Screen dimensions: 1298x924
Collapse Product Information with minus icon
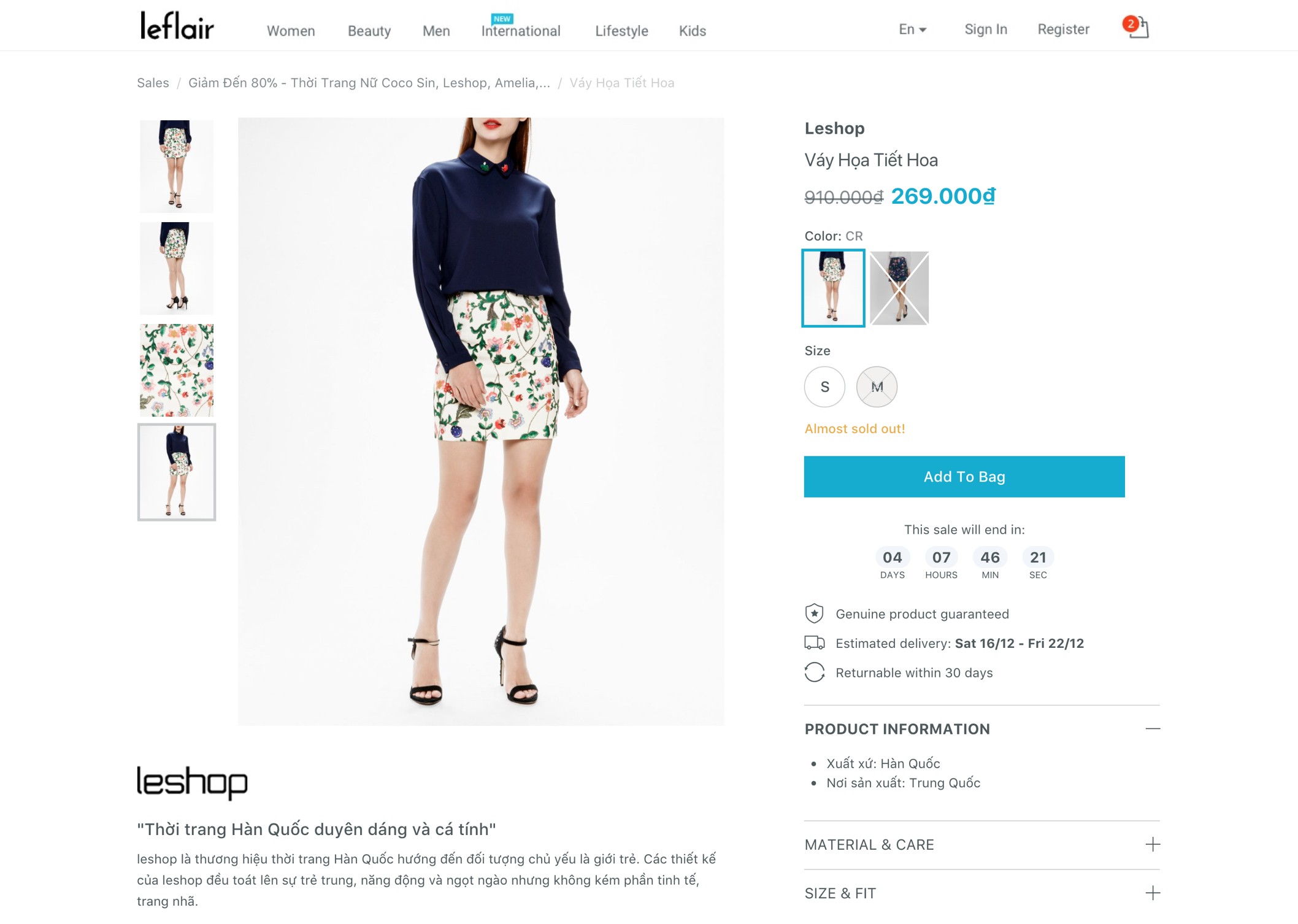point(1153,729)
